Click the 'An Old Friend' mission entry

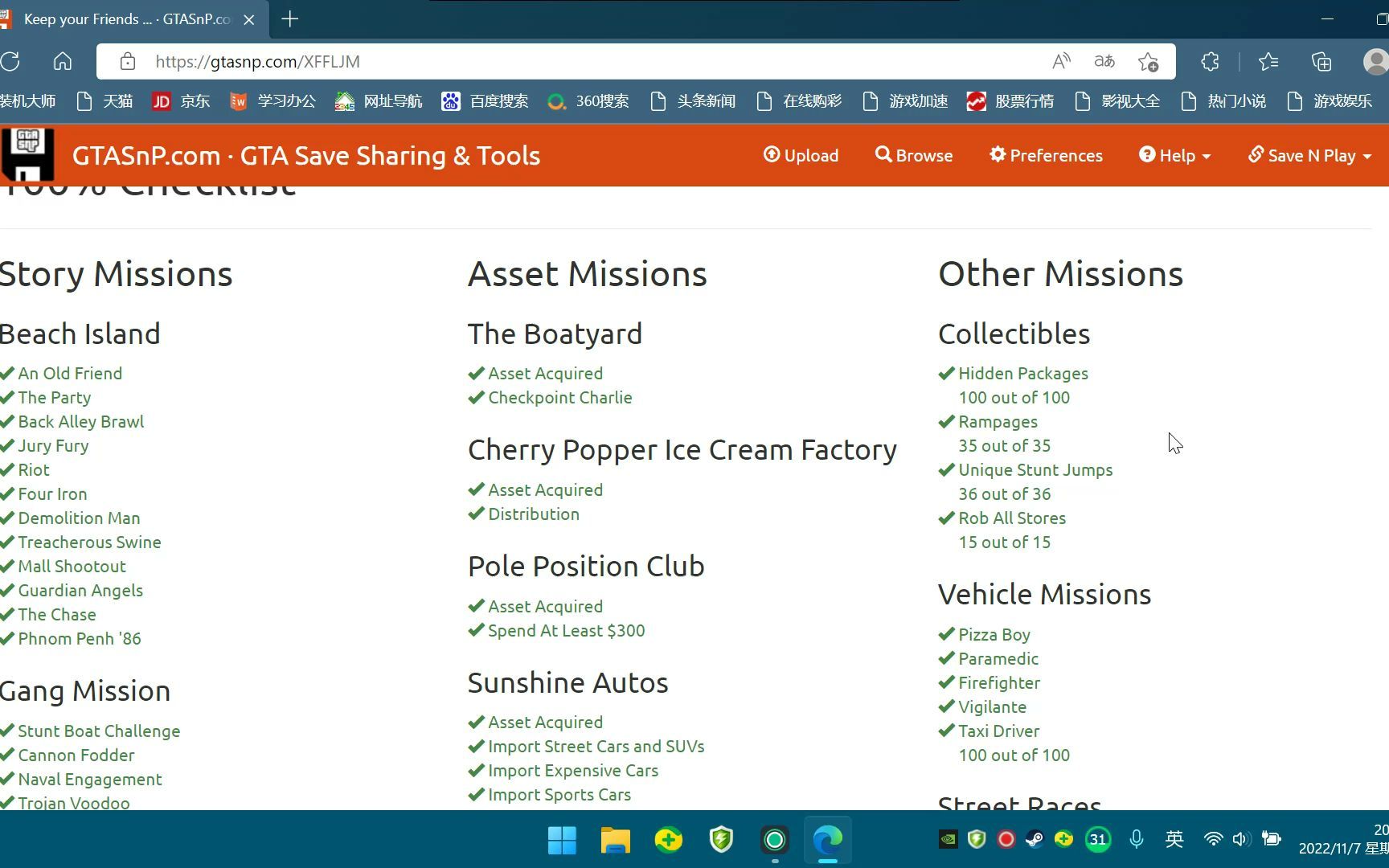tap(70, 373)
